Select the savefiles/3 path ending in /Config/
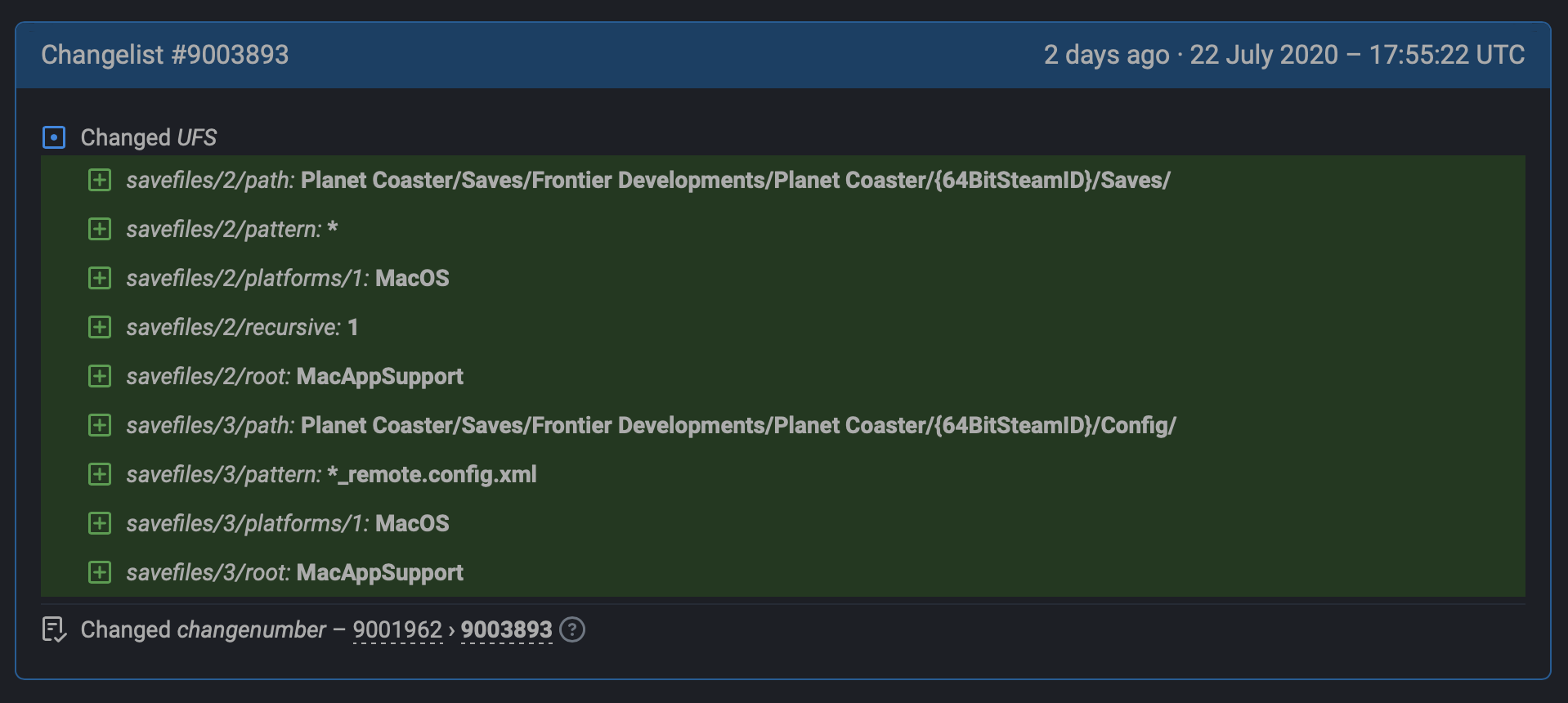The image size is (1568, 703). tap(738, 425)
